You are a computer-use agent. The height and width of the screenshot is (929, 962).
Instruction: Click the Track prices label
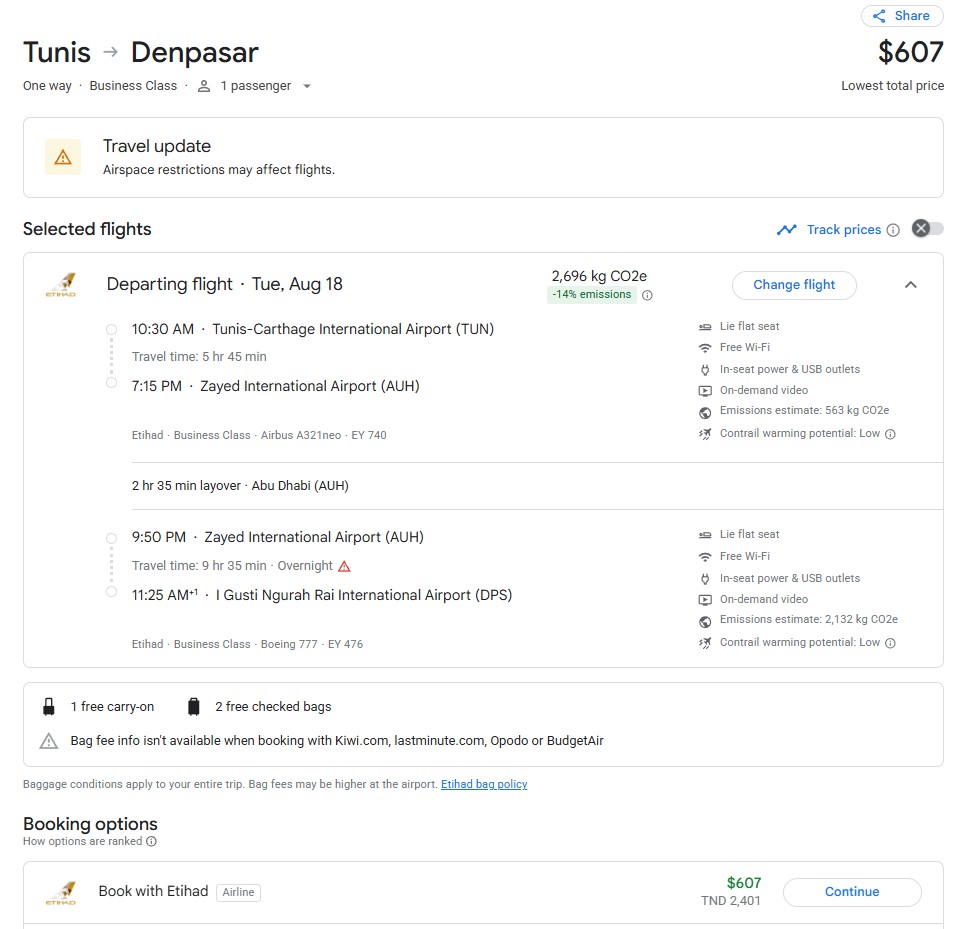[844, 229]
